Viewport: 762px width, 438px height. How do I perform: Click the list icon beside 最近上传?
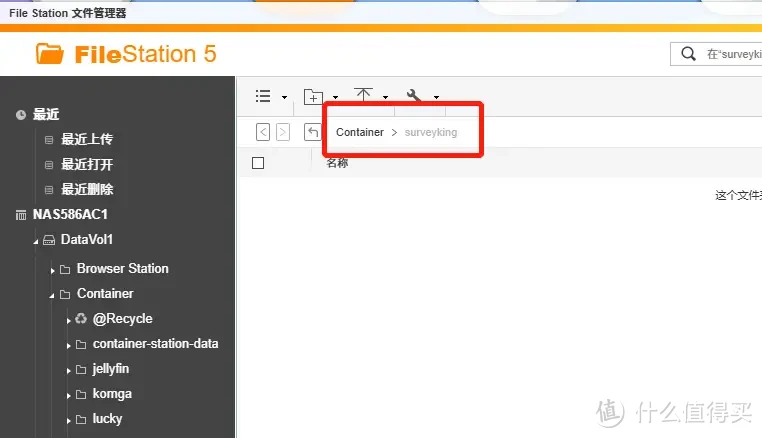pyautogui.click(x=49, y=140)
